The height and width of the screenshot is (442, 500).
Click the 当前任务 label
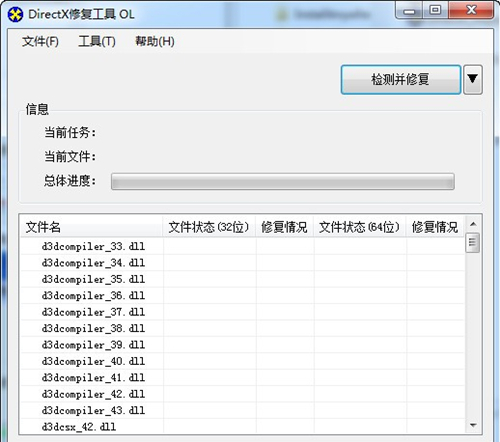(x=70, y=133)
